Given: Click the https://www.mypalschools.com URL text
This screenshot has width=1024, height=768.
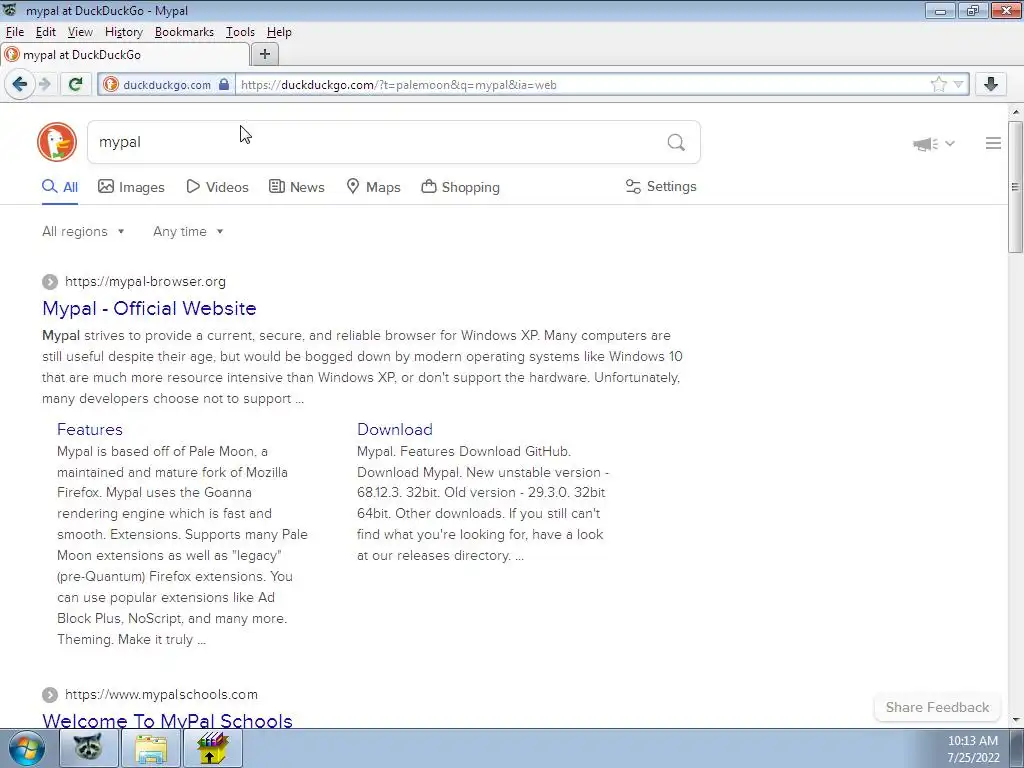Looking at the screenshot, I should (161, 694).
